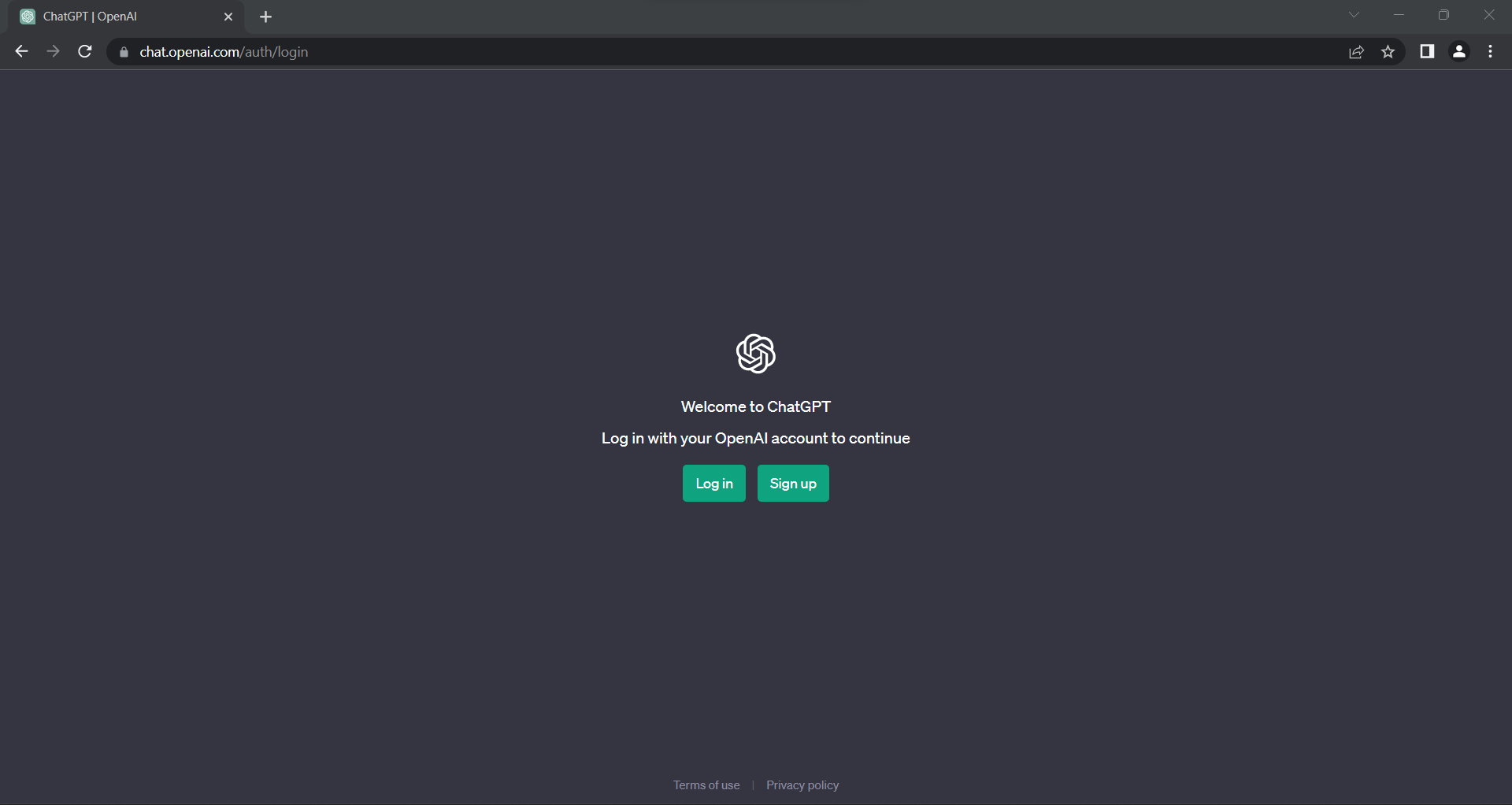The height and width of the screenshot is (805, 1512).
Task: Click the Log in button
Action: pos(713,483)
